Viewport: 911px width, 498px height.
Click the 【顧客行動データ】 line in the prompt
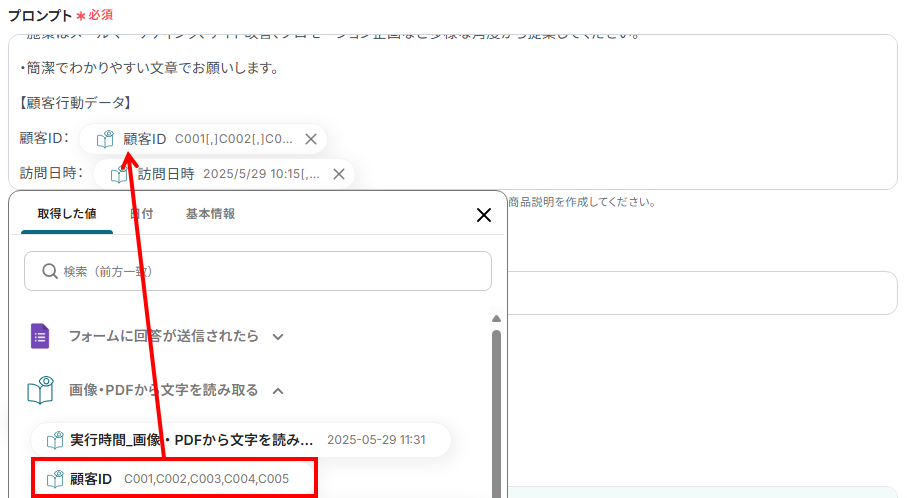click(x=76, y=103)
